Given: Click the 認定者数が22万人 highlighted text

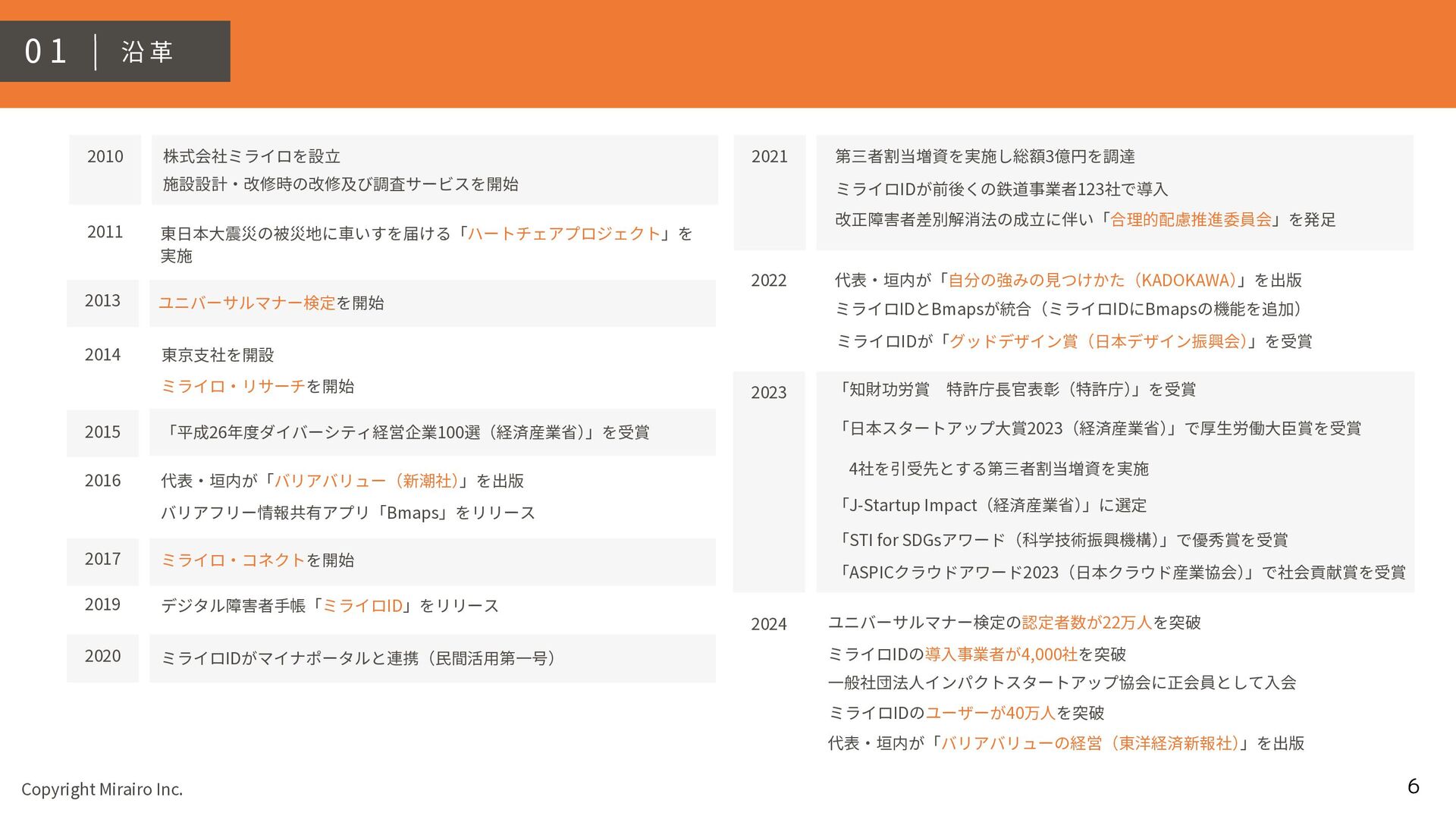Looking at the screenshot, I should pyautogui.click(x=1087, y=623).
